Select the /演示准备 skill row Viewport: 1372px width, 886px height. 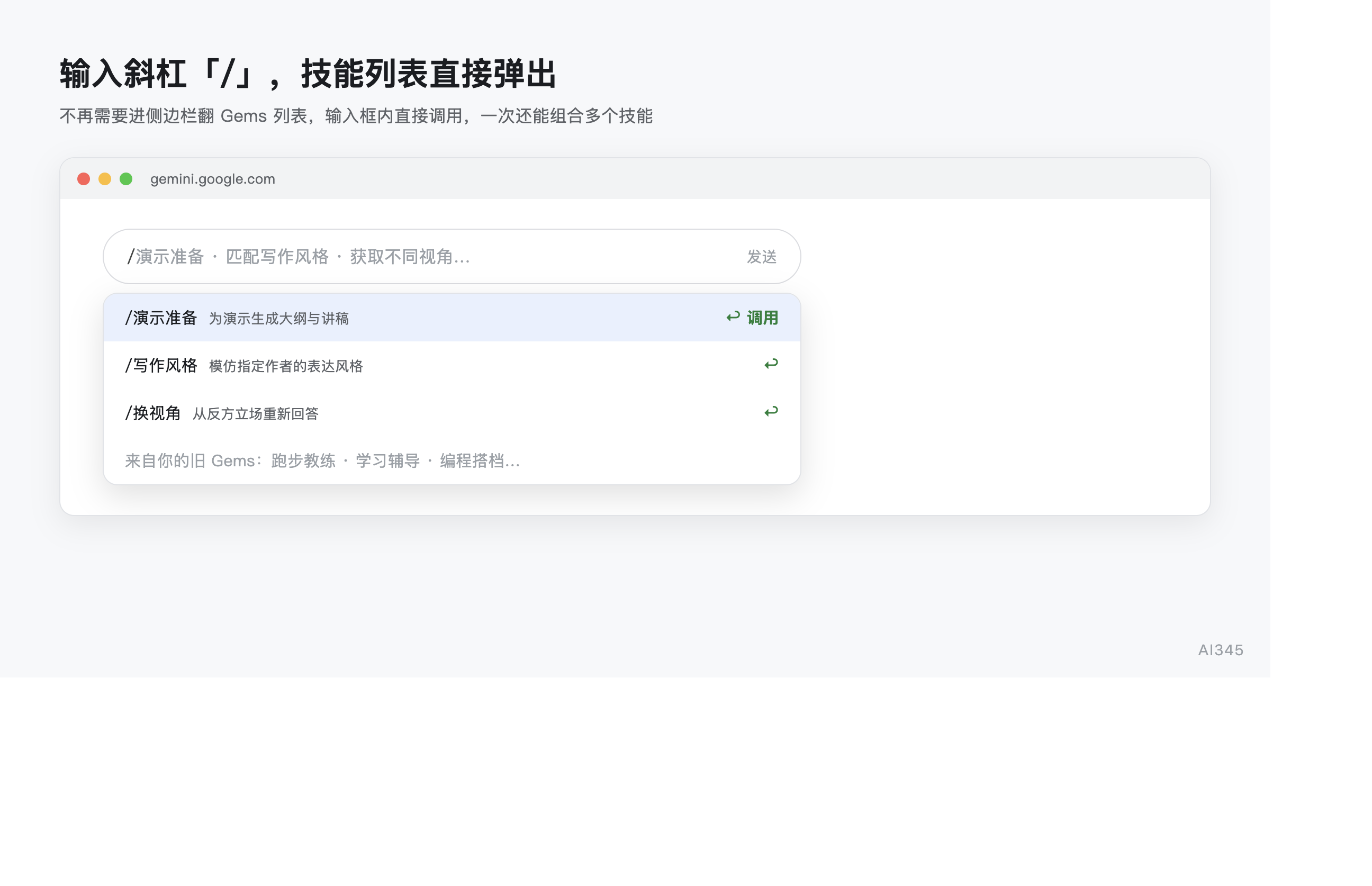452,318
